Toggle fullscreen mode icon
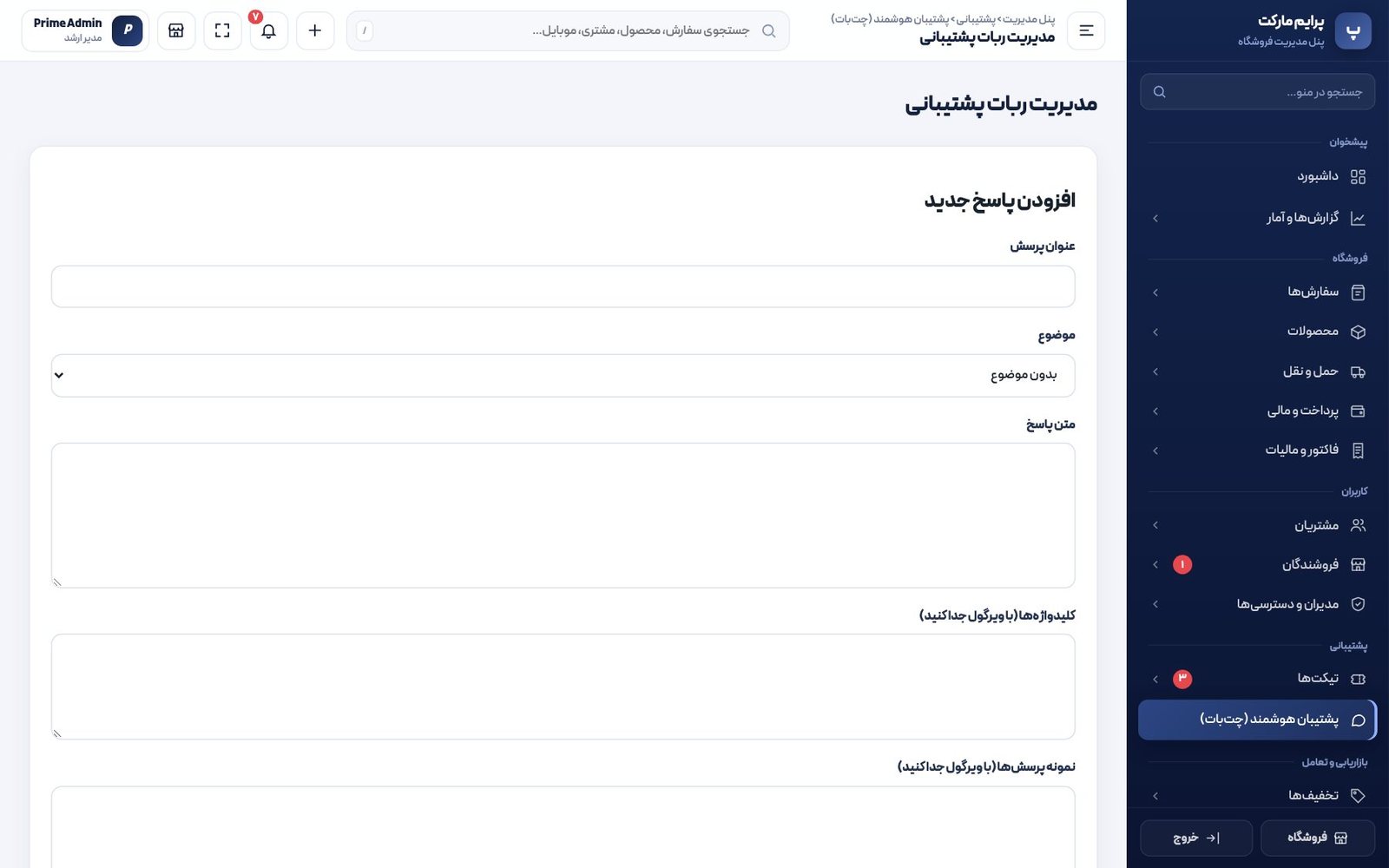1389x868 pixels. 222,30
